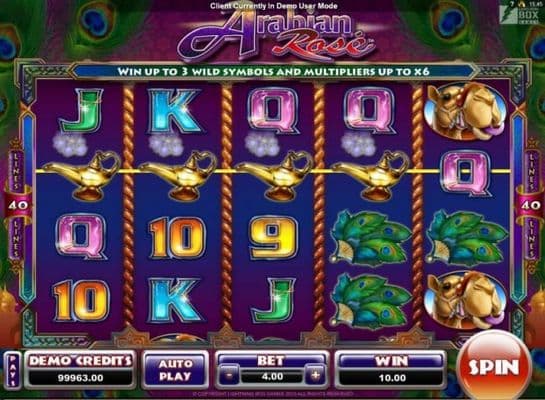Click the golden lamp on fourth reel
This screenshot has width=545, height=400.
coord(372,175)
